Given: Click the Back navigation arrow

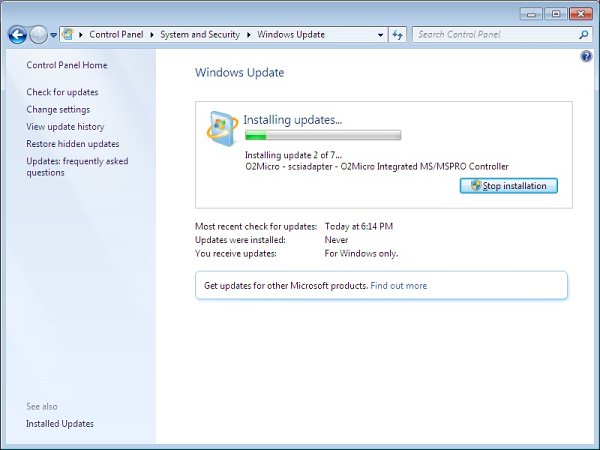Looking at the screenshot, I should [x=17, y=35].
